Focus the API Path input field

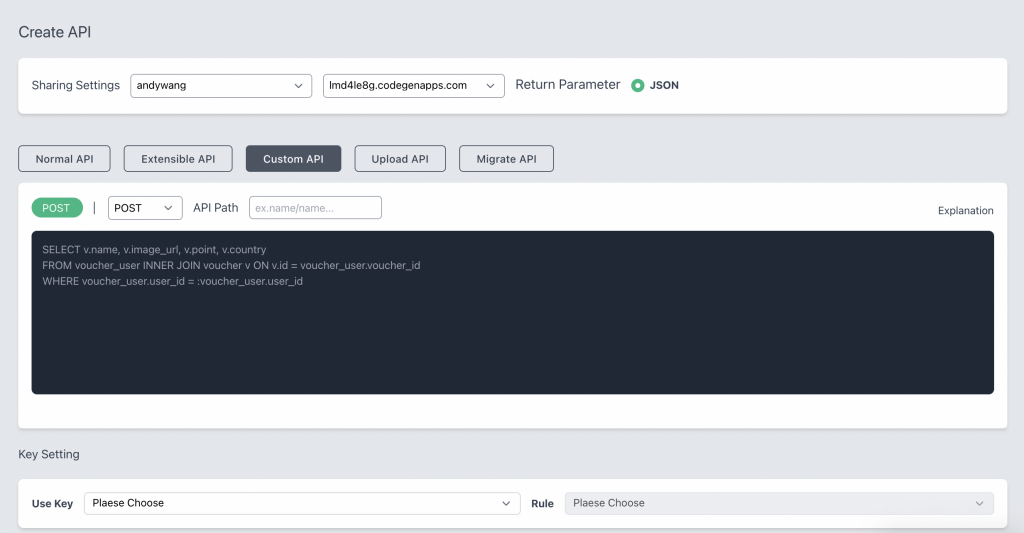(315, 208)
